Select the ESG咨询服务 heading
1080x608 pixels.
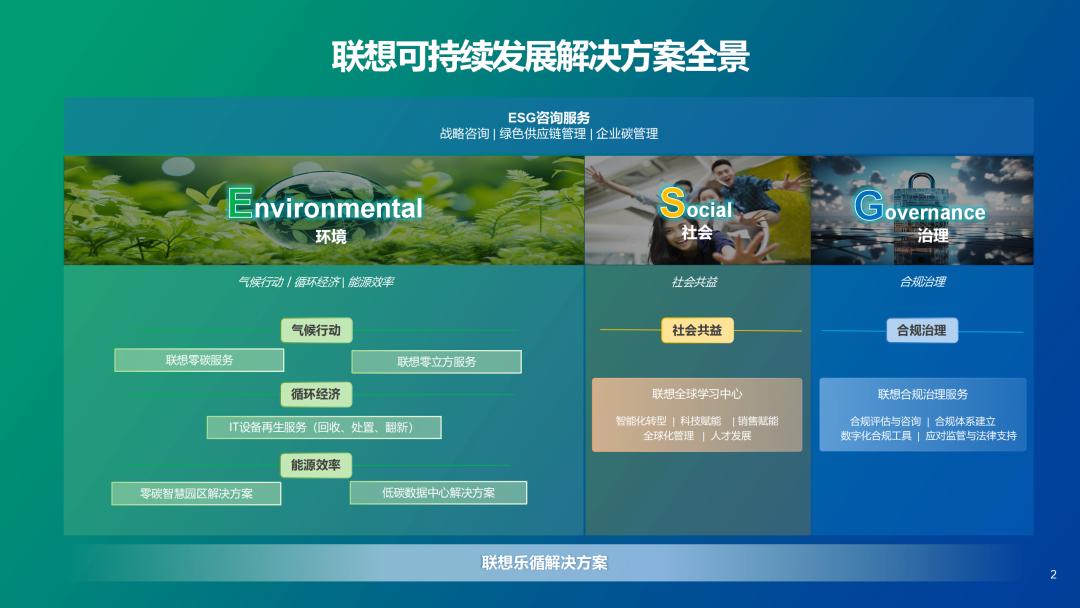pyautogui.click(x=549, y=118)
